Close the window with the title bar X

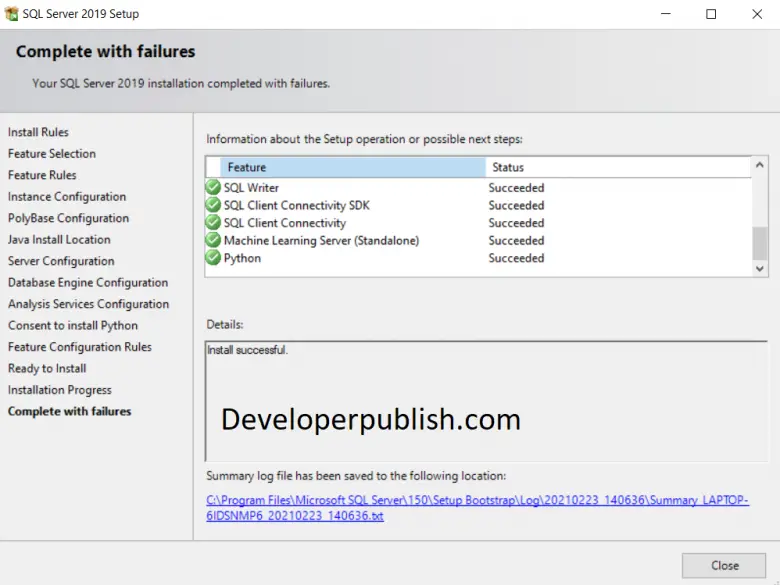click(757, 14)
